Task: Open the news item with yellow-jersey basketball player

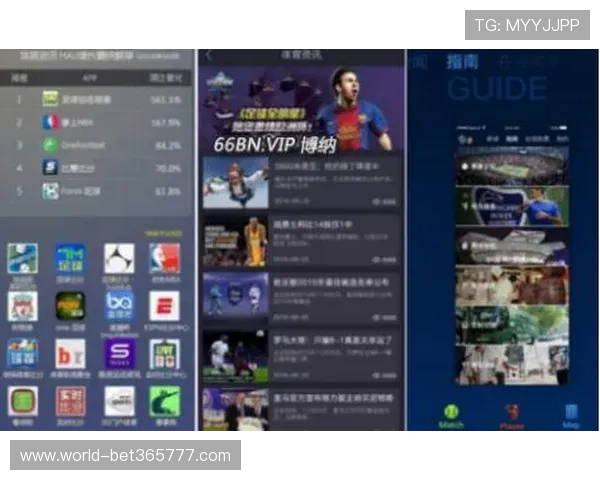Action: [302, 241]
